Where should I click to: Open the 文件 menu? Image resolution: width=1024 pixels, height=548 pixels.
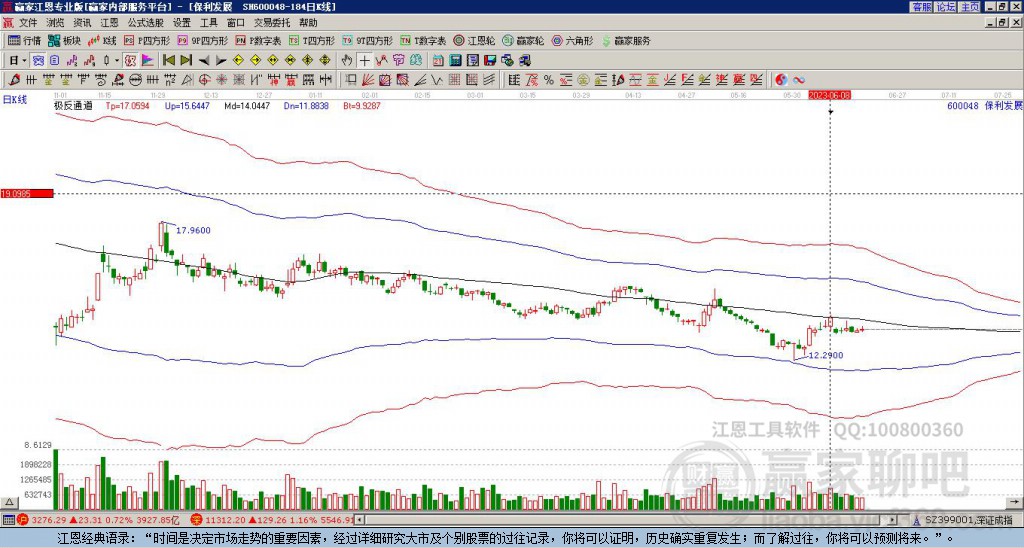pyautogui.click(x=27, y=23)
